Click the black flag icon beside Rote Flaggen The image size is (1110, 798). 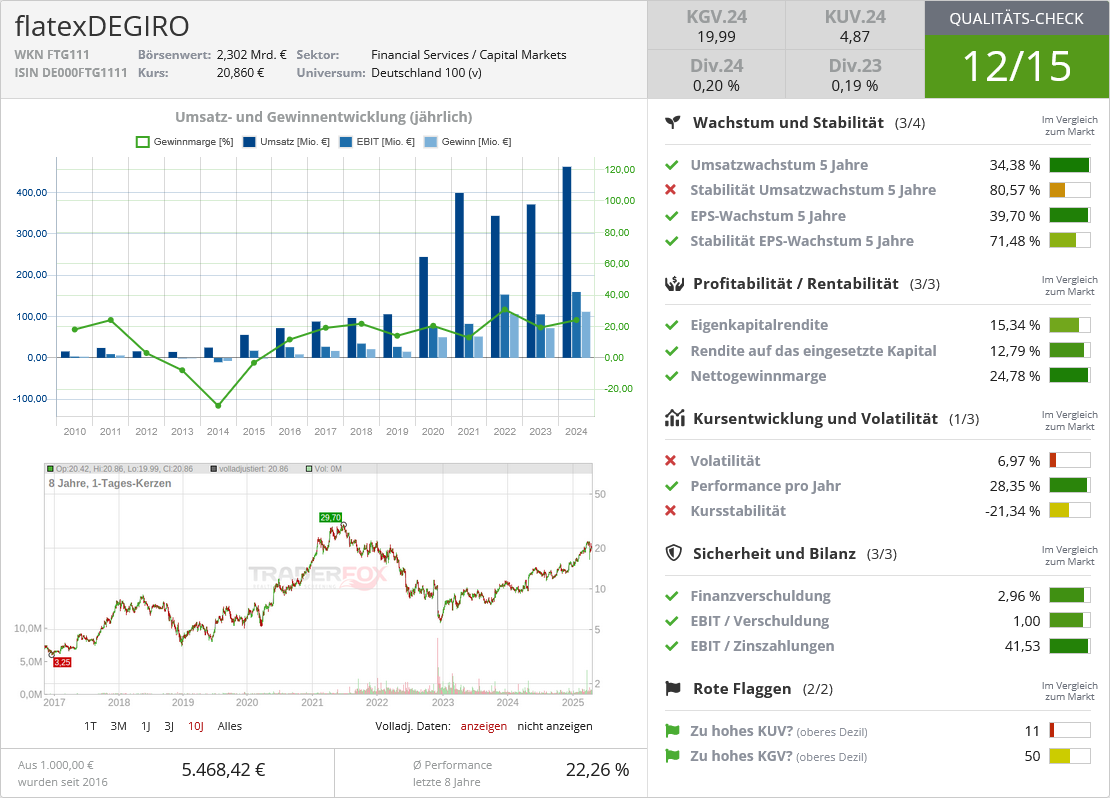pyautogui.click(x=673, y=688)
